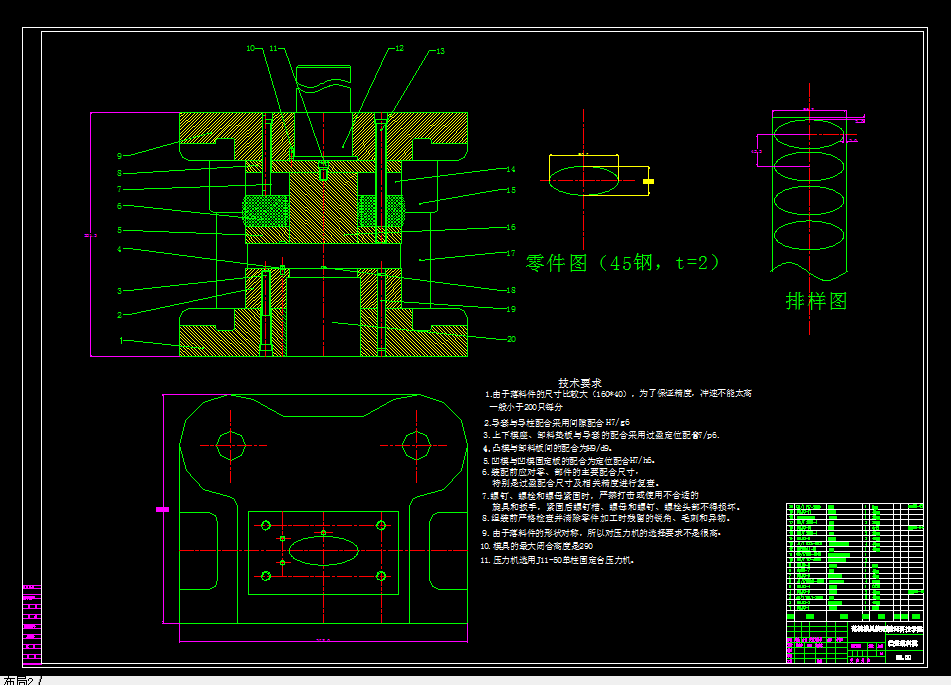Click requirement 5 mentioning H7/h6 fit
Screen dimensions: 951x685
click(x=569, y=461)
